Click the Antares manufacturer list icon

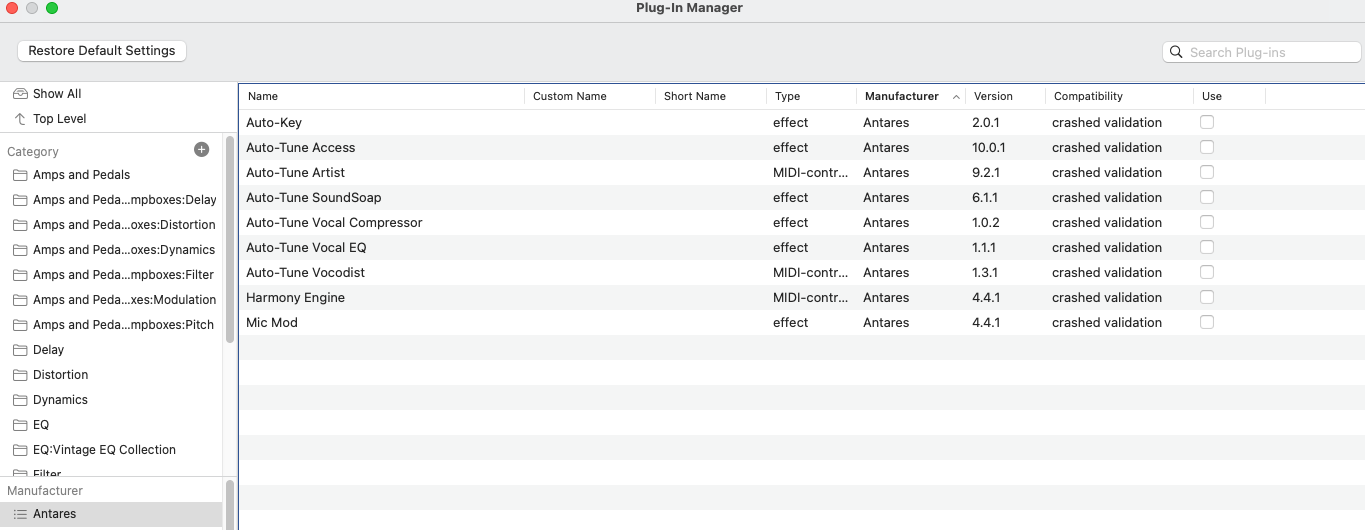pos(20,514)
